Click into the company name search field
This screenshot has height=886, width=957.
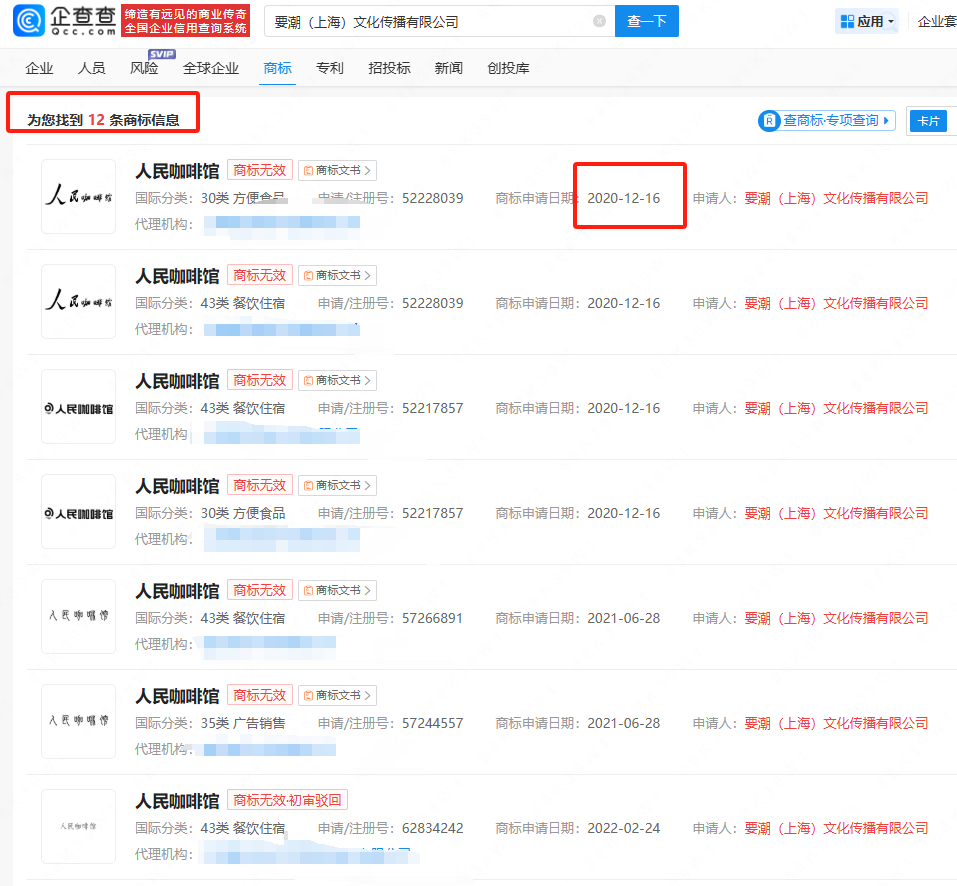click(x=430, y=21)
